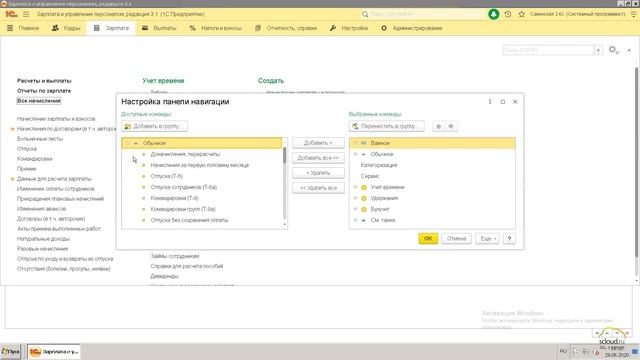Open Займы сотрудникам link

coord(175,256)
